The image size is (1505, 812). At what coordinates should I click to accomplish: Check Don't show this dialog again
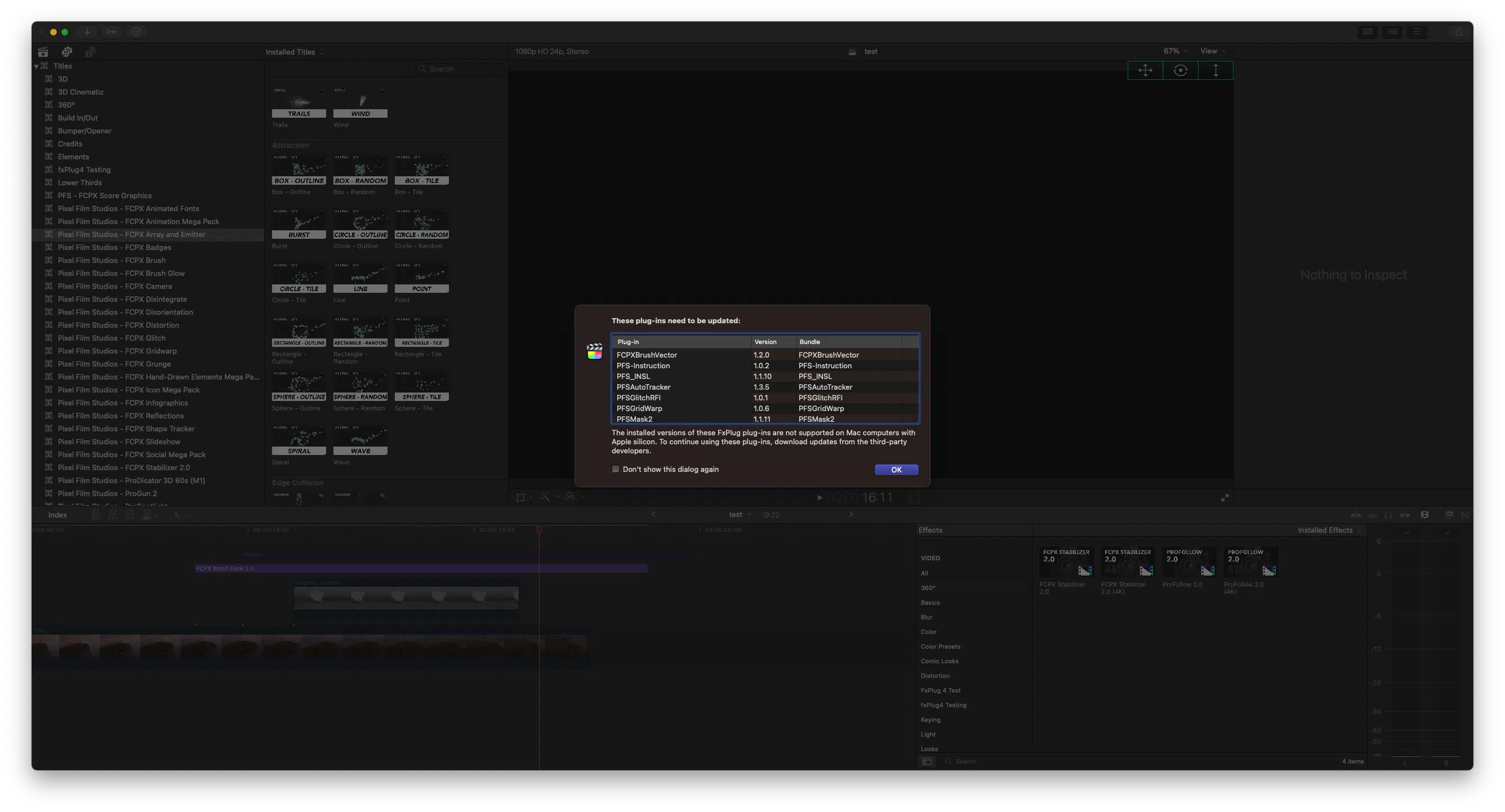coord(615,469)
